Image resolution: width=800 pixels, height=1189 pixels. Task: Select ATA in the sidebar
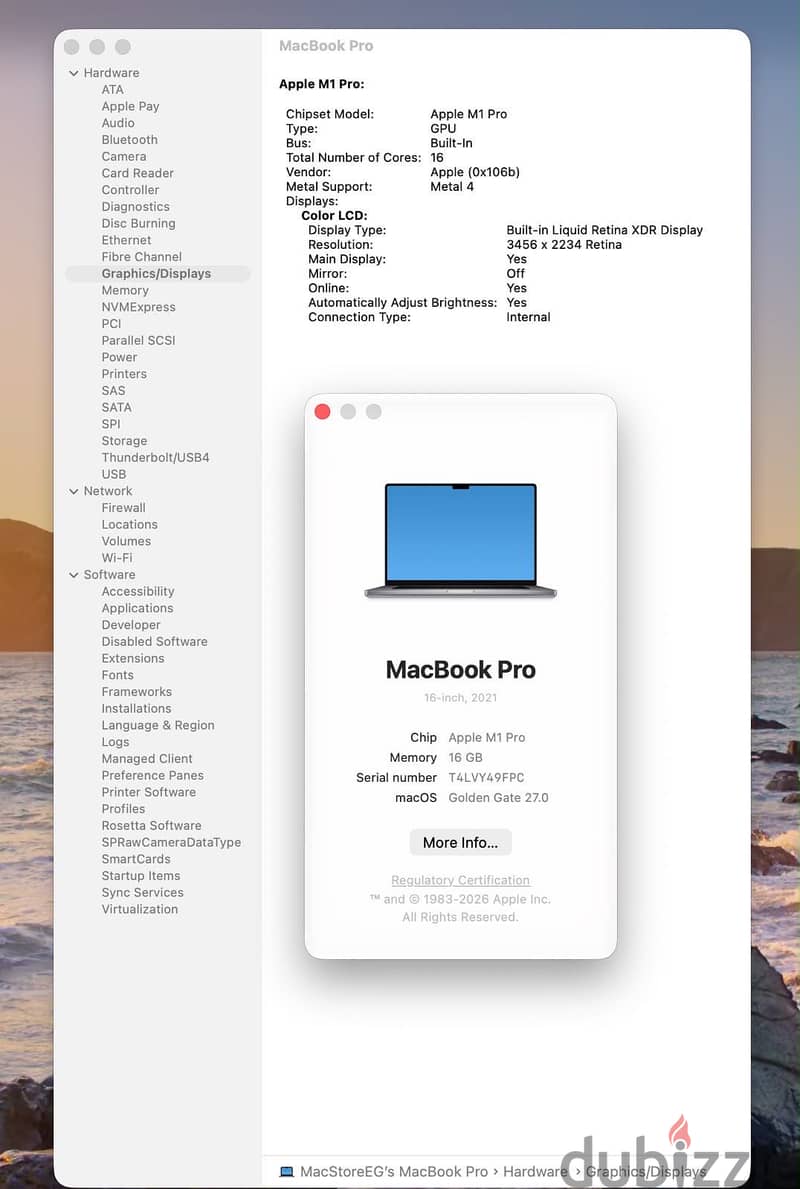pyautogui.click(x=112, y=89)
